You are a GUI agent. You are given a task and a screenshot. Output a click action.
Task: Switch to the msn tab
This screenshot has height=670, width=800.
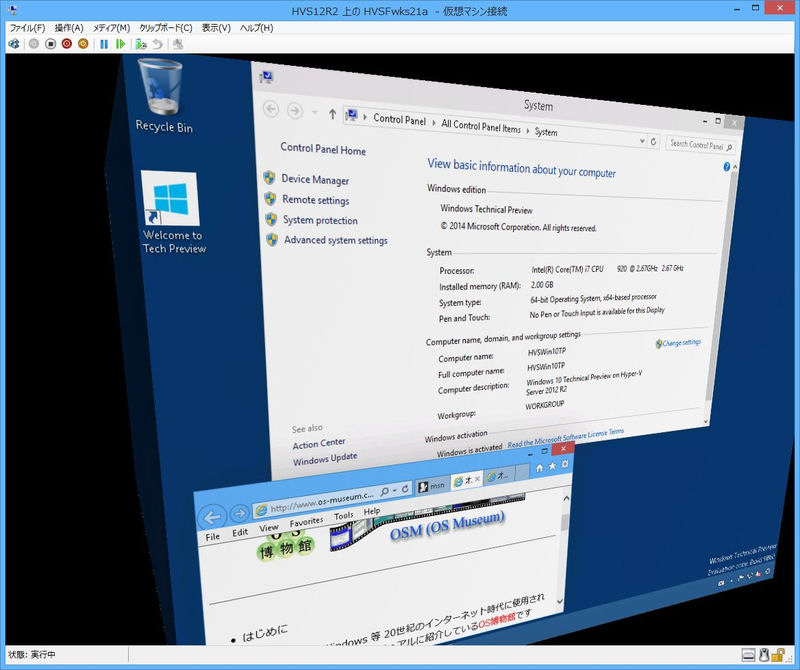coord(431,485)
